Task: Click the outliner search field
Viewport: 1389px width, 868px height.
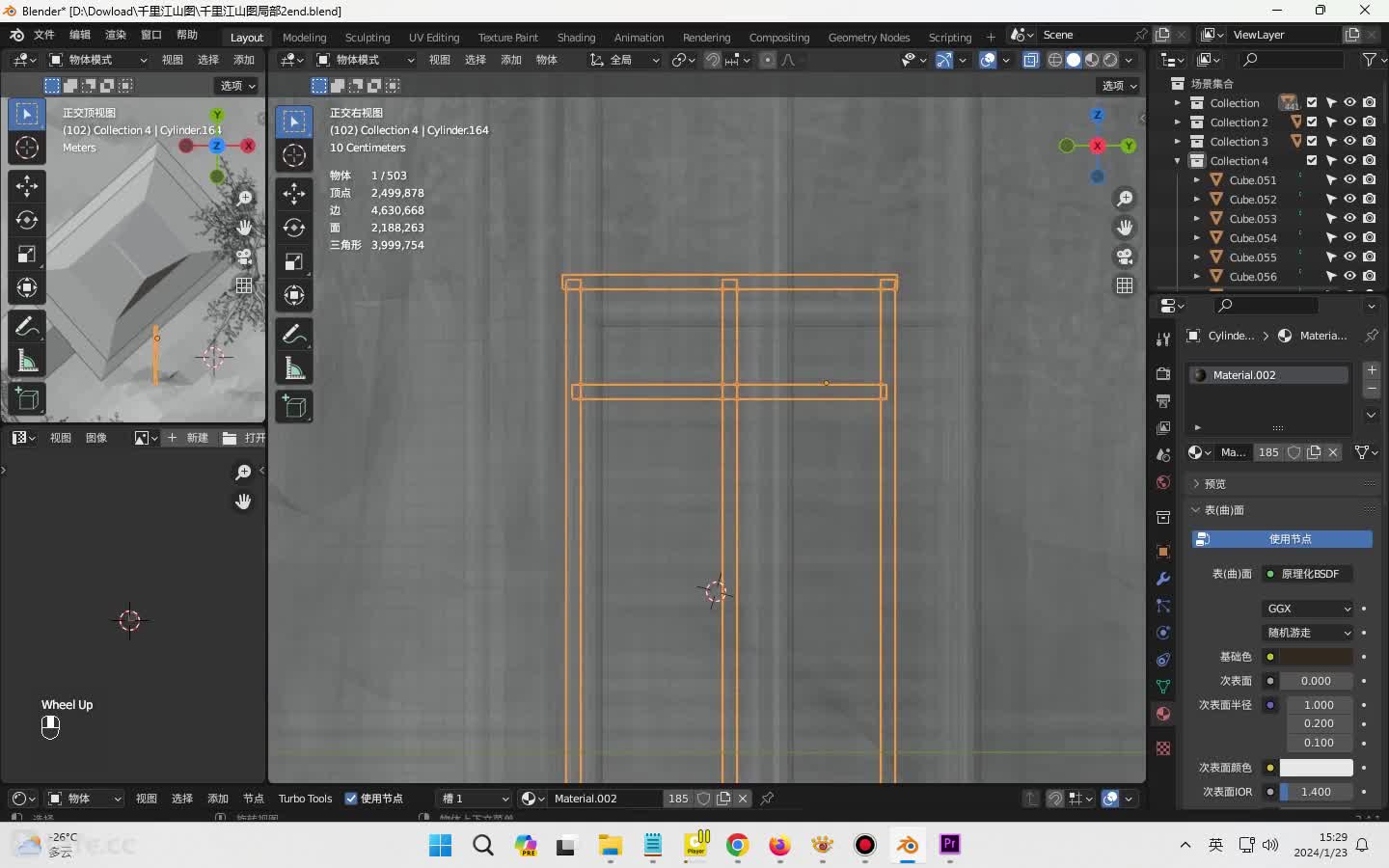Action: coord(1293,60)
